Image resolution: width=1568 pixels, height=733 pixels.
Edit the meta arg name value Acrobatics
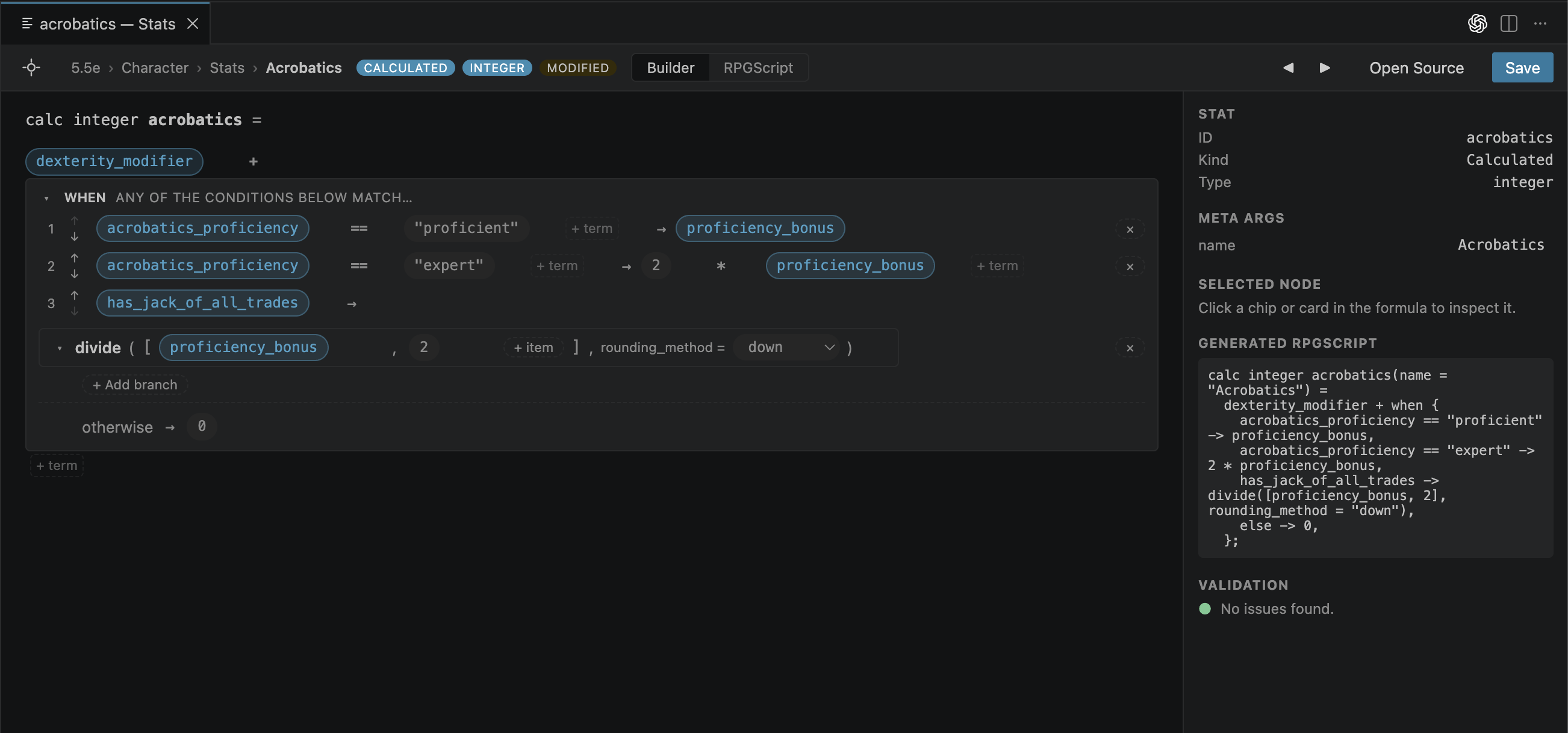point(1501,245)
